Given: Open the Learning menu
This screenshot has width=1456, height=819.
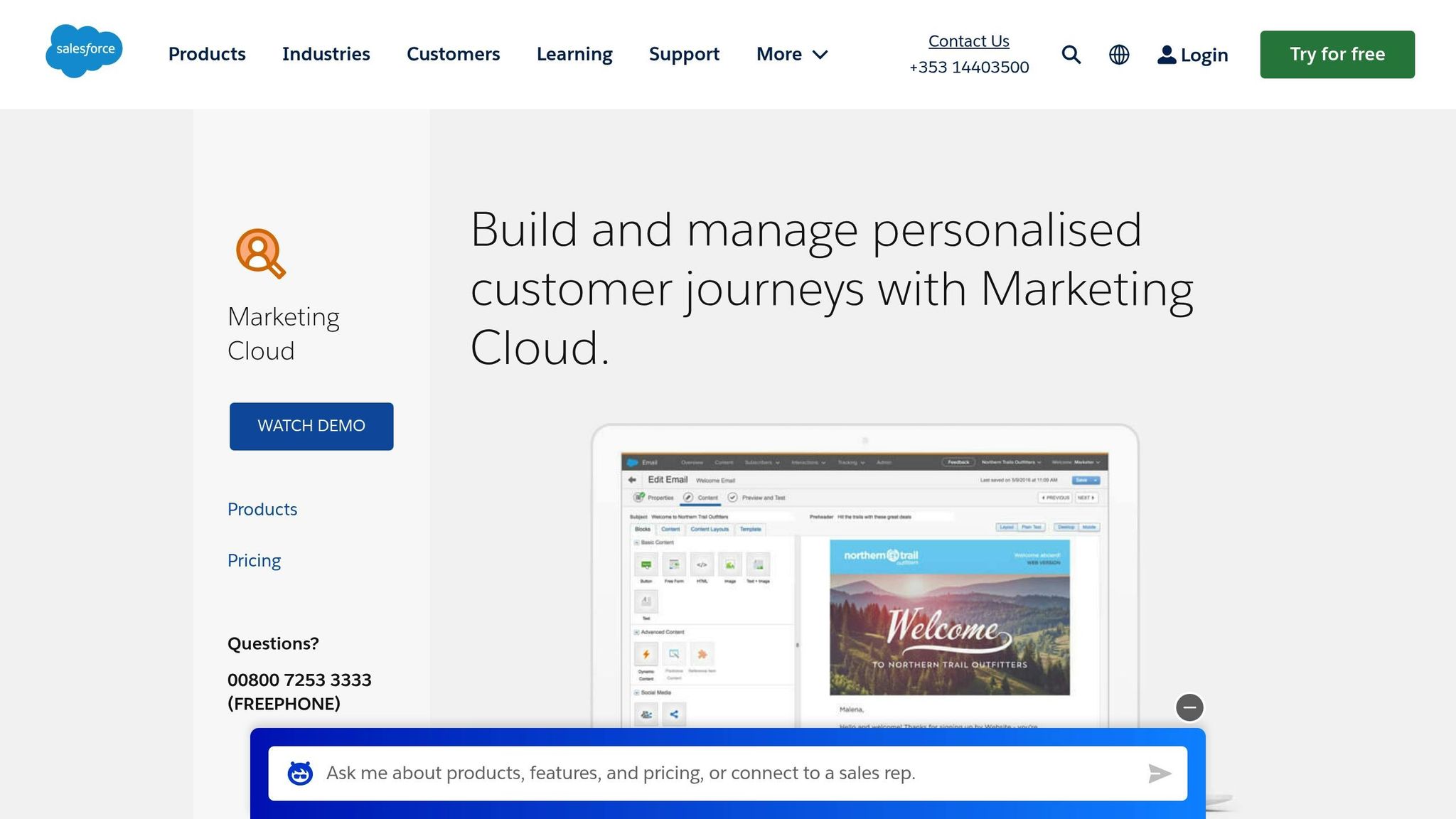Looking at the screenshot, I should (574, 55).
